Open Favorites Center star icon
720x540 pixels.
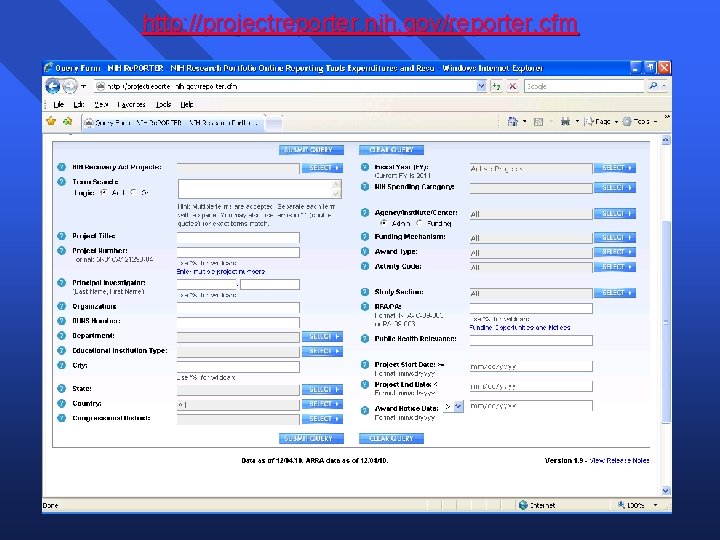tap(51, 121)
